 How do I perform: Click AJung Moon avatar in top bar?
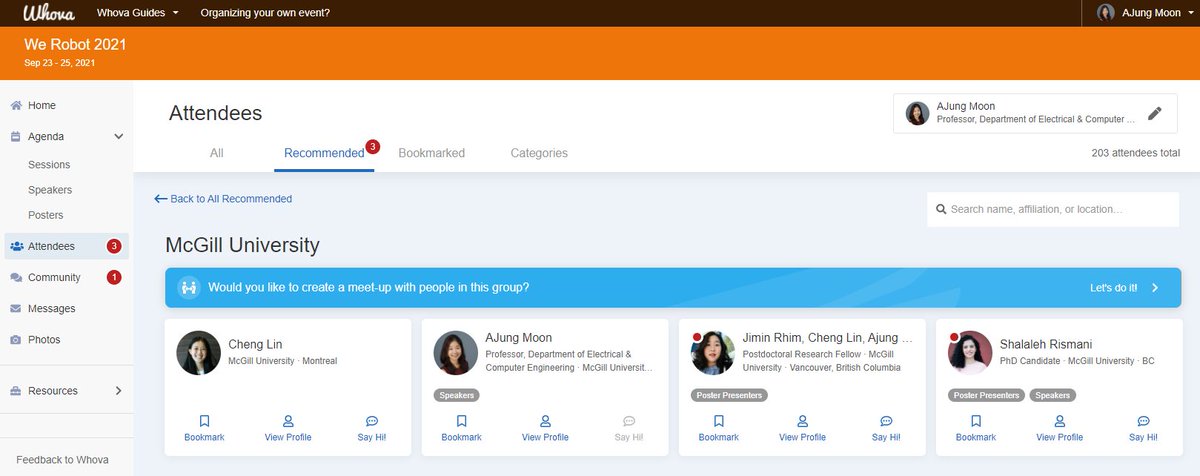[1105, 13]
